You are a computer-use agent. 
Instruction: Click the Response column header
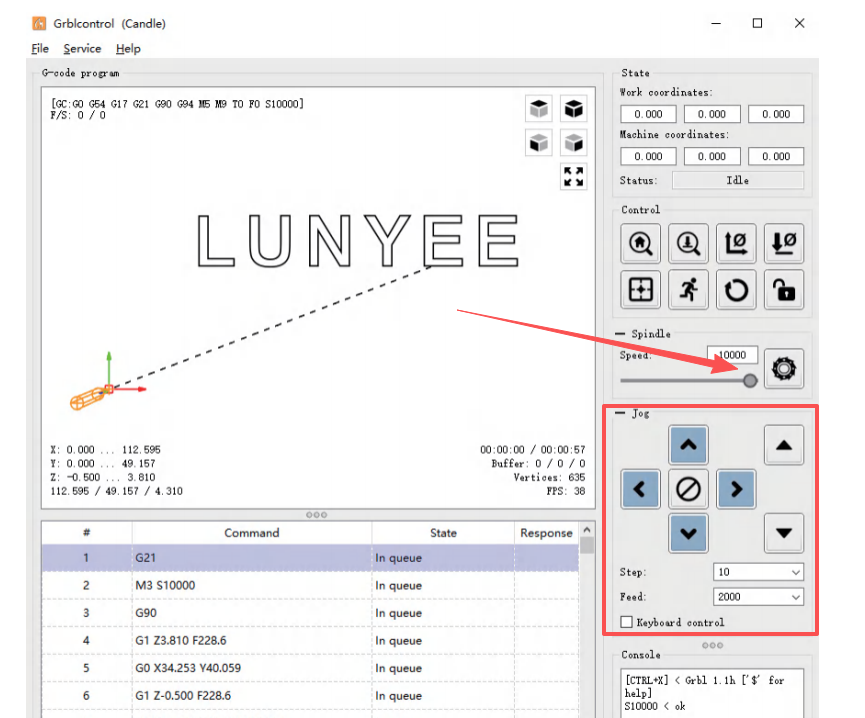point(546,533)
